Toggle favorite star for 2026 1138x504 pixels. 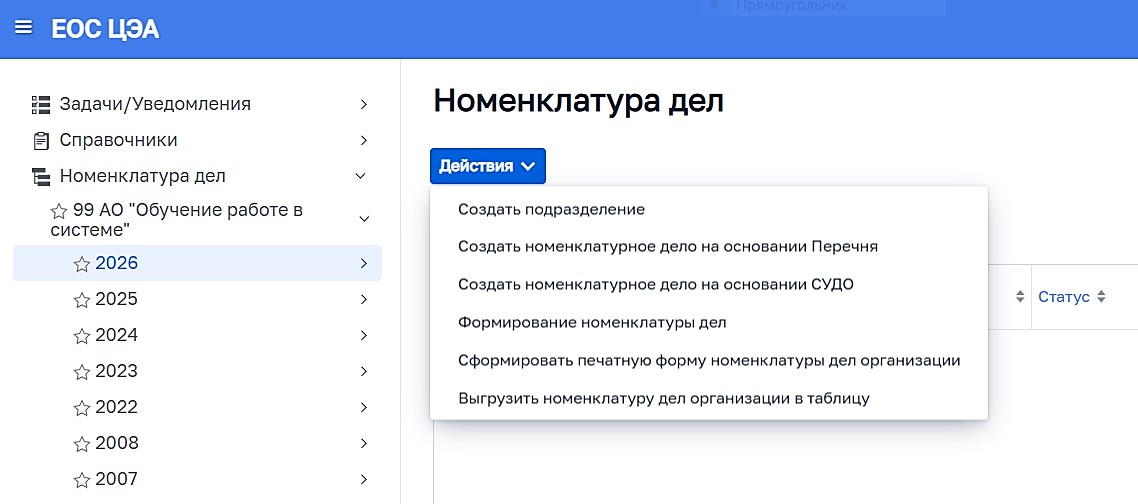point(82,264)
